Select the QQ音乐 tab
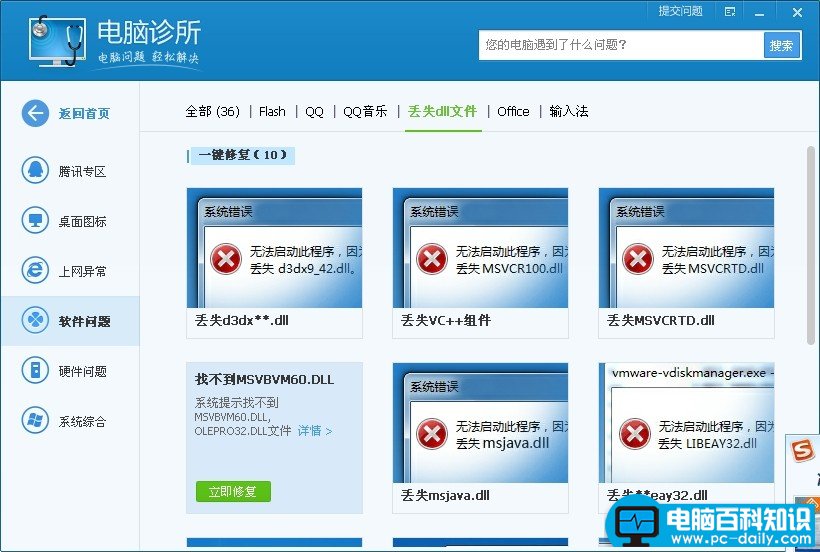This screenshot has width=820, height=552. pyautogui.click(x=365, y=111)
